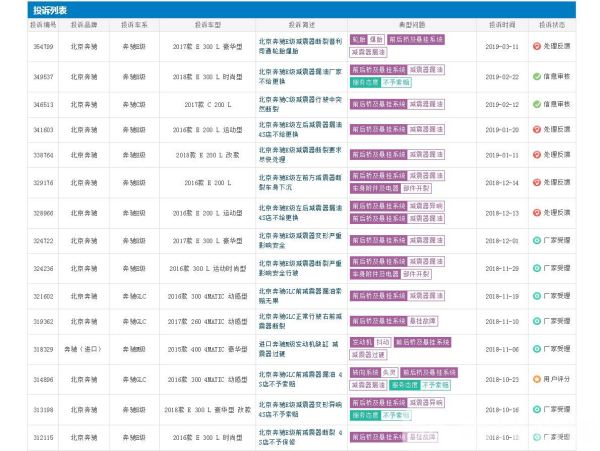Screen dimensions: 600x451
Task: Click green 信息审核 check icon dated 2019-02-22
Action: [536, 77]
